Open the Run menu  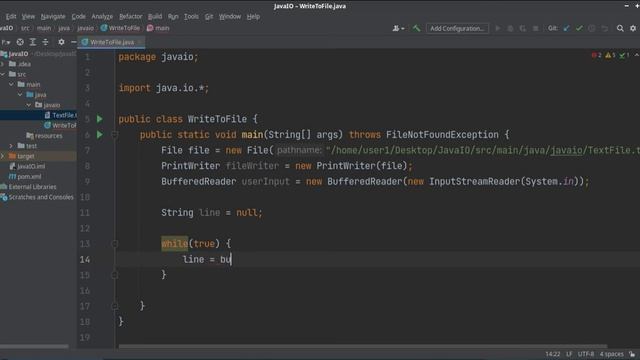pyautogui.click(x=173, y=16)
